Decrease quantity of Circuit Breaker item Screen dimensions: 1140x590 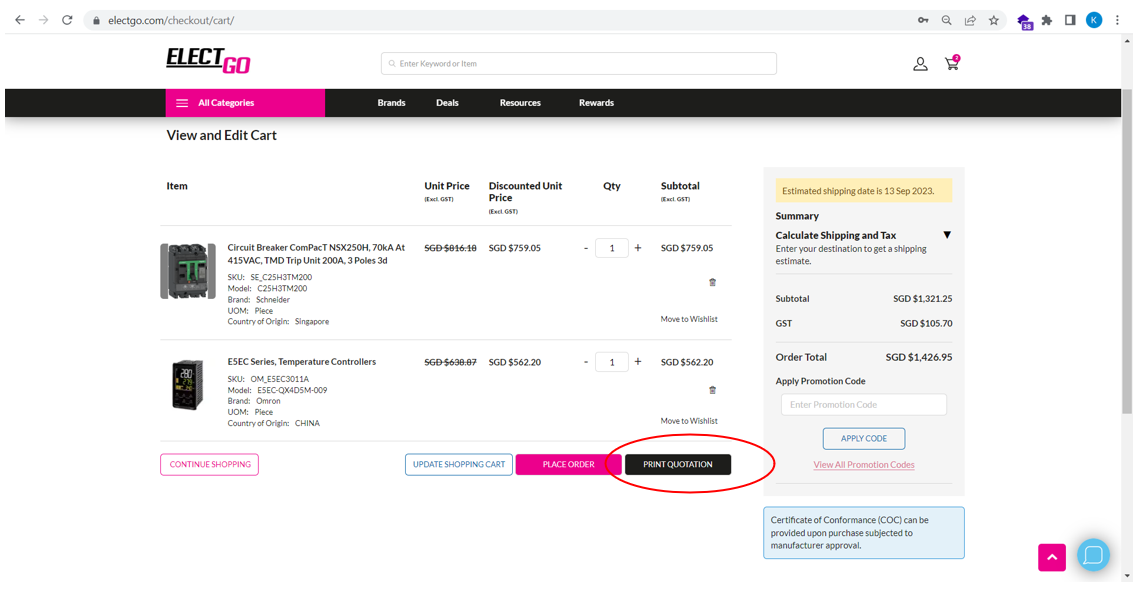(x=586, y=248)
